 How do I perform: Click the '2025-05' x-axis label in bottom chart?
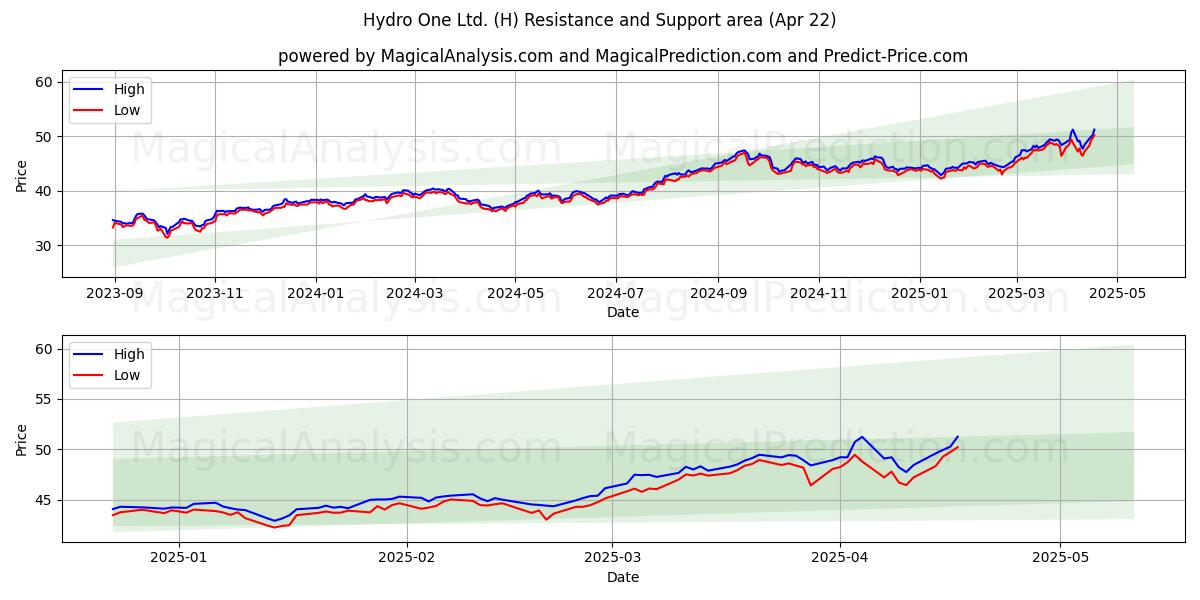pos(1060,559)
